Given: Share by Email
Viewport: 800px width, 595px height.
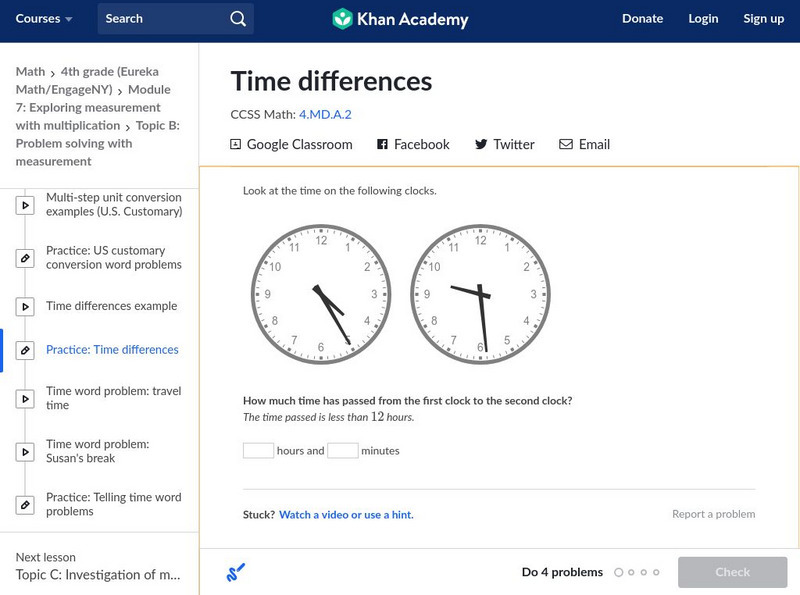Looking at the screenshot, I should (584, 144).
